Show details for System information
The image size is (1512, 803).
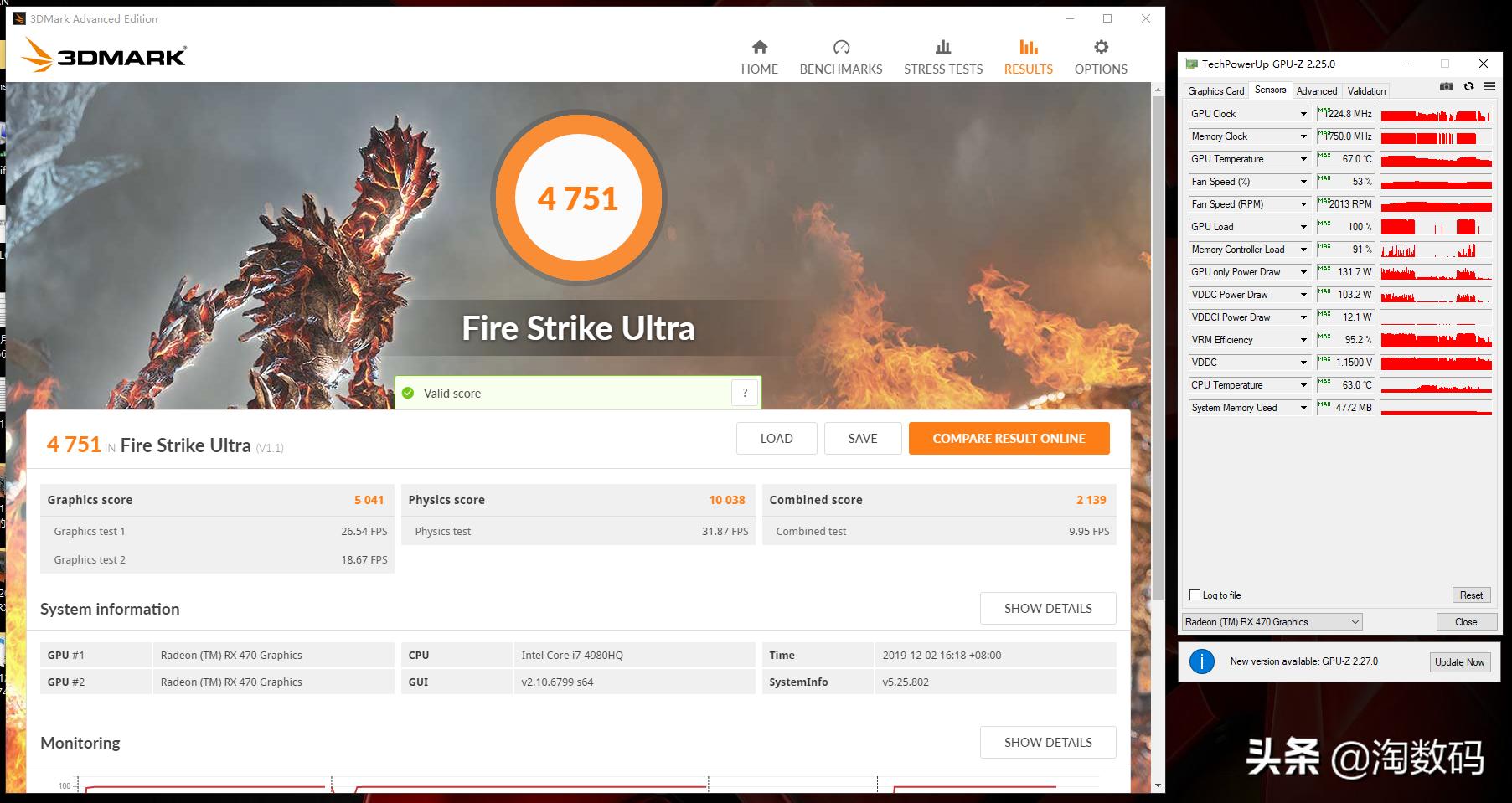(1048, 609)
